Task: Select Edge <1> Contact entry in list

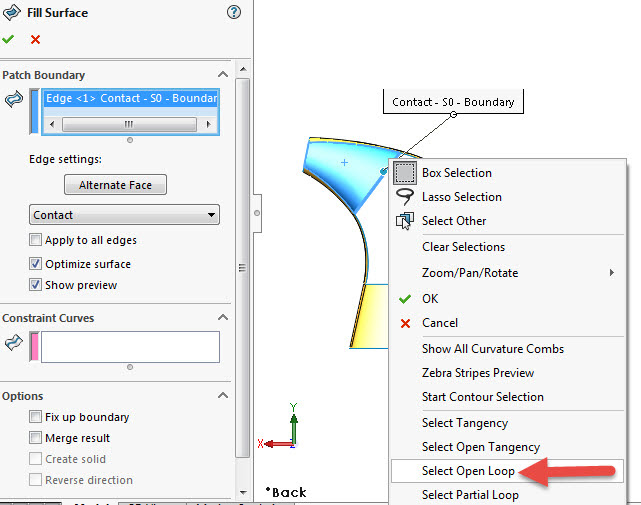Action: pos(131,98)
